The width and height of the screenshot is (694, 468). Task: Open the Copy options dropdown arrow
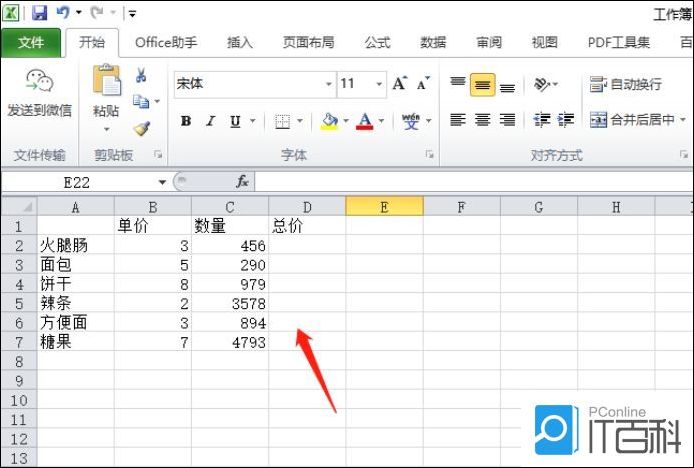(x=157, y=101)
